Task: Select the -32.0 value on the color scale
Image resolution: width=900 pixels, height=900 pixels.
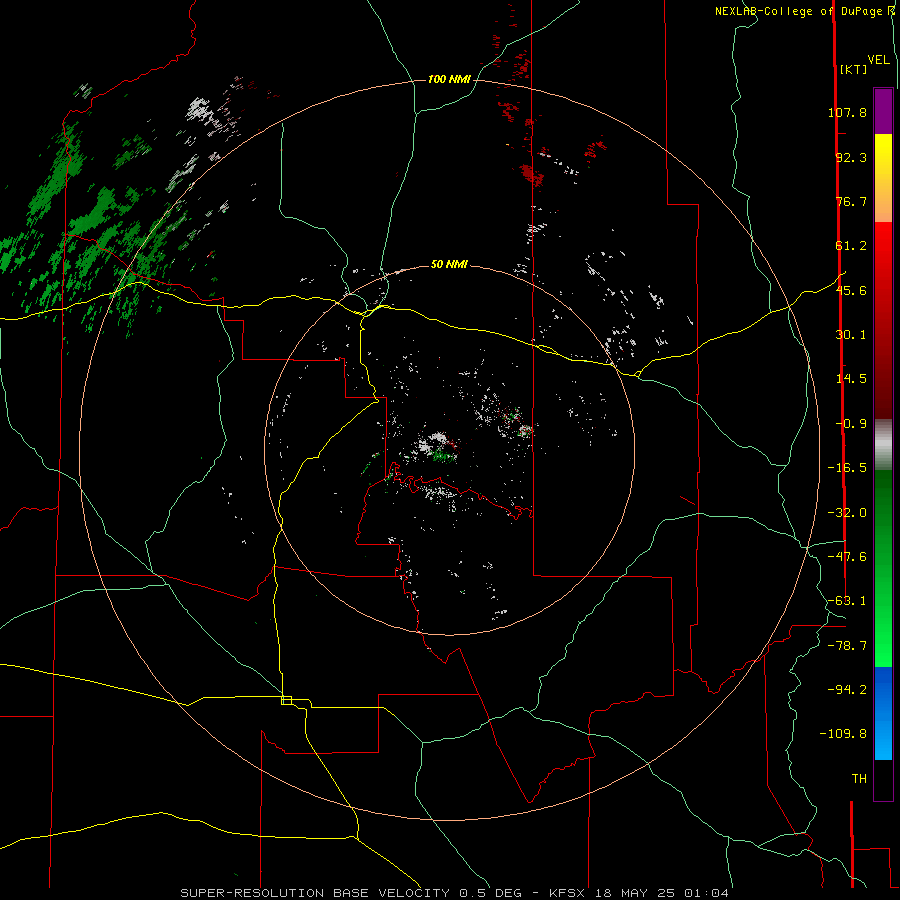Action: point(847,513)
